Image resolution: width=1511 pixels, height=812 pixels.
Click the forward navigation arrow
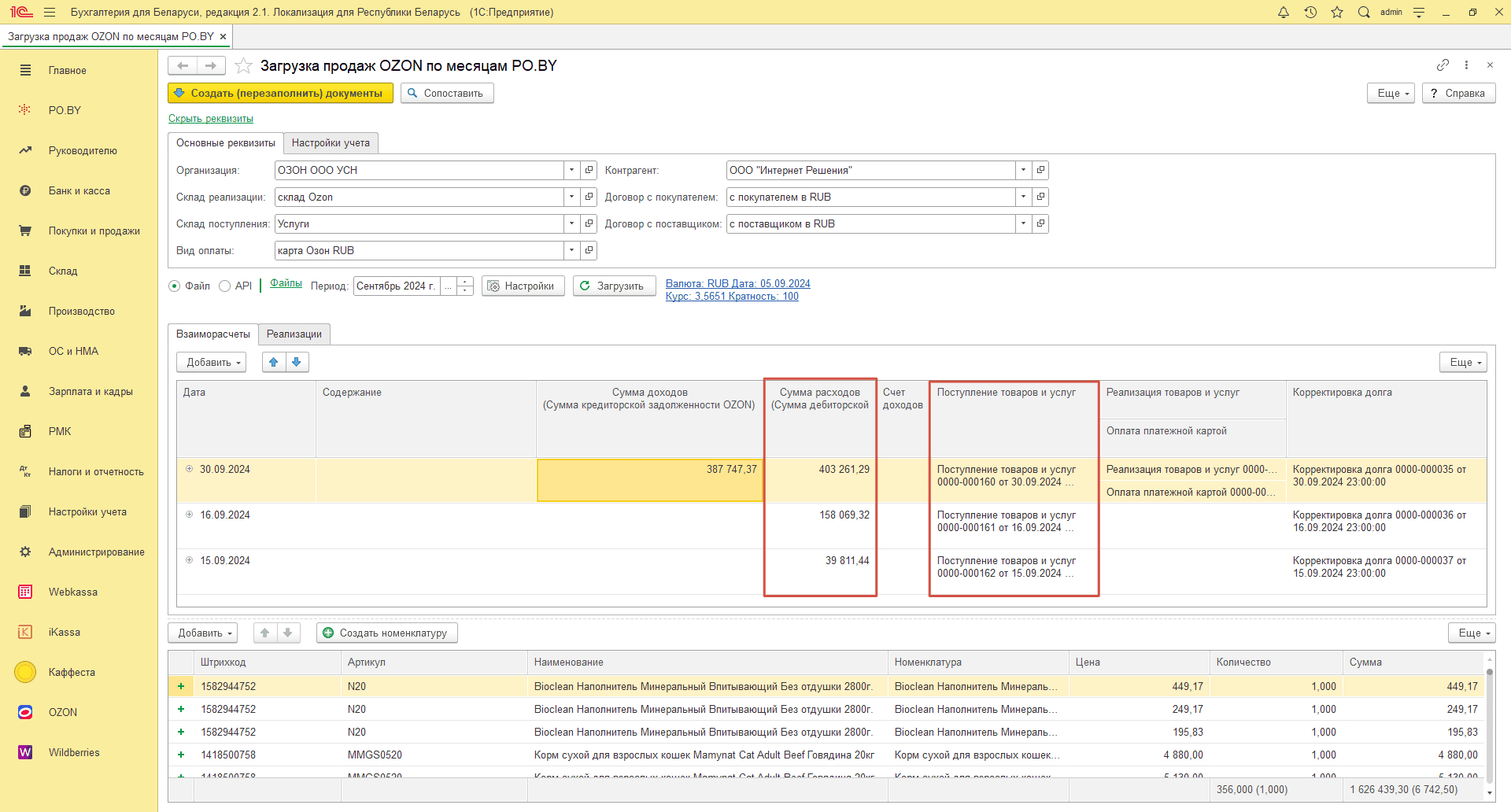tap(211, 65)
